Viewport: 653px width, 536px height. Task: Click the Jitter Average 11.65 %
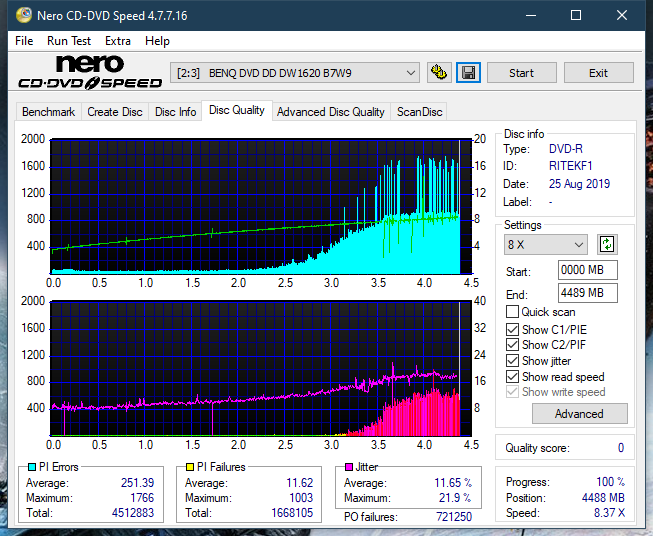(453, 483)
